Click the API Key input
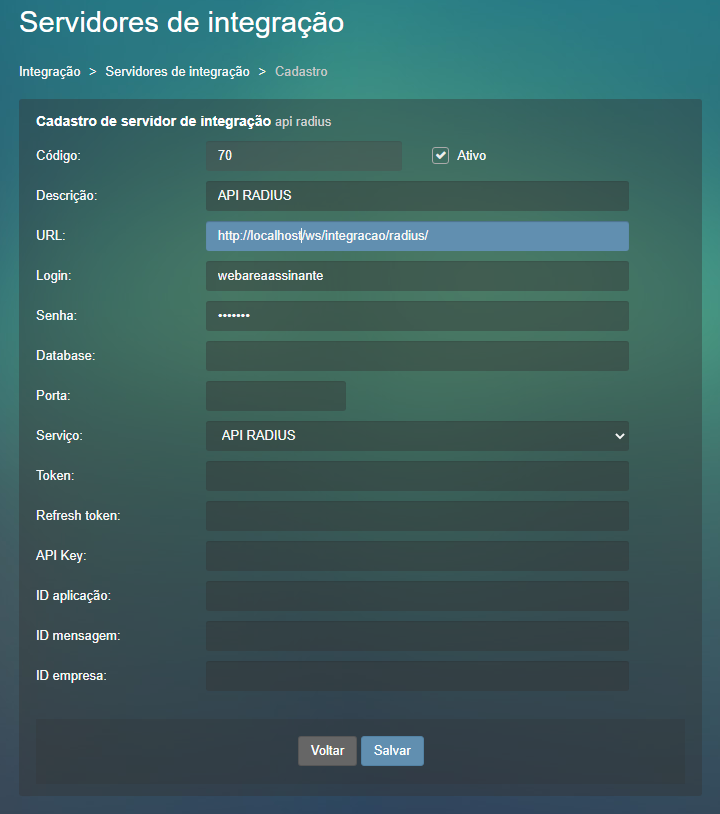The height and width of the screenshot is (814, 720). (417, 556)
